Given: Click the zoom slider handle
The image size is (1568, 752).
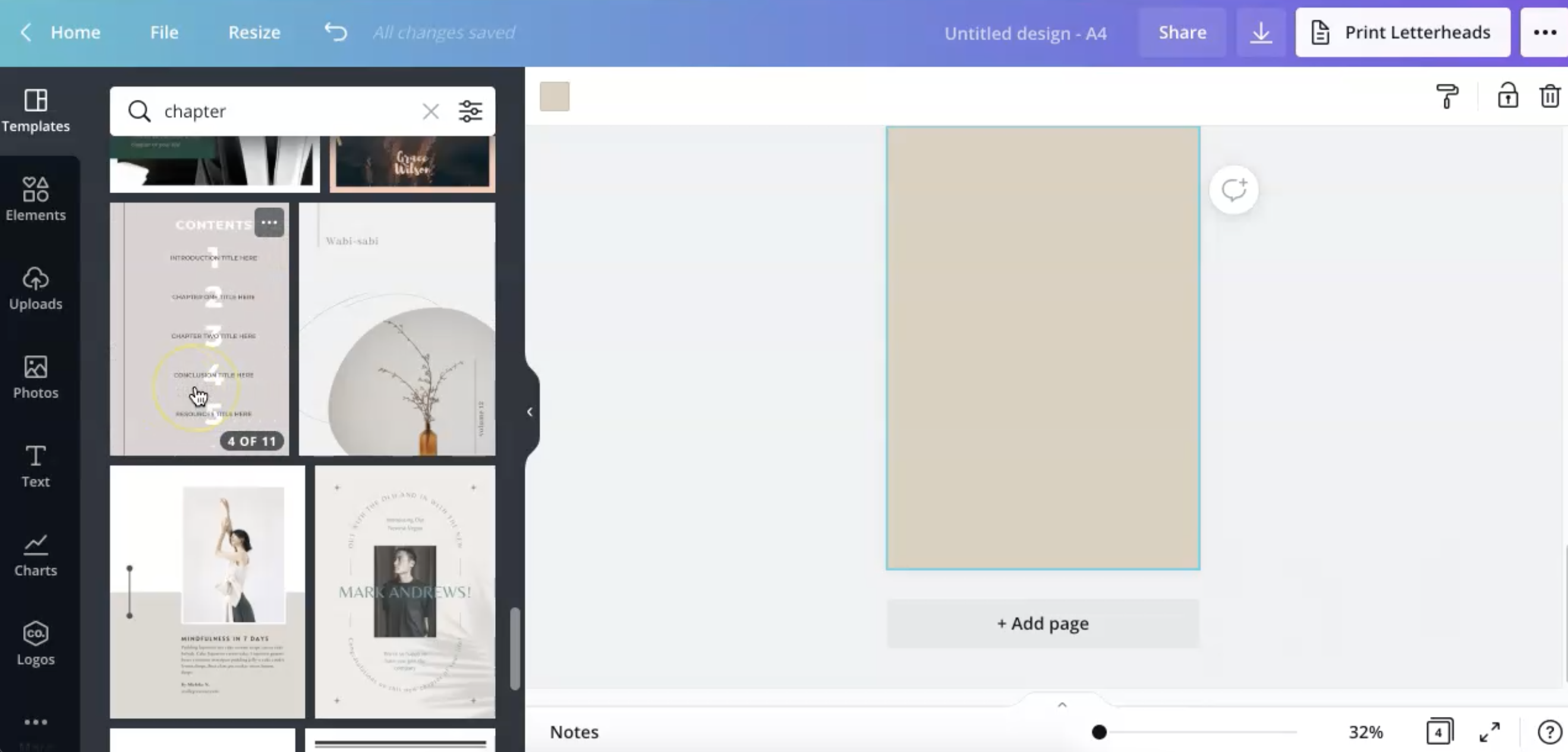Looking at the screenshot, I should point(1098,732).
